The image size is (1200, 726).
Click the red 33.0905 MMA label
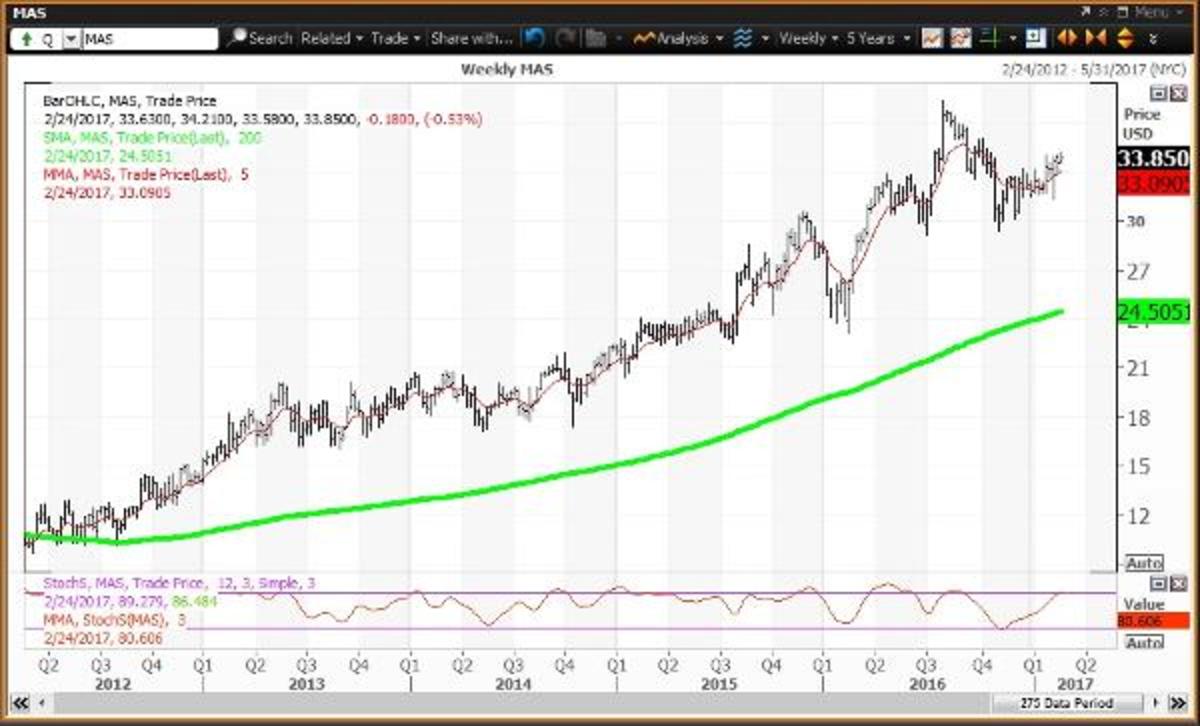pyautogui.click(x=1152, y=184)
